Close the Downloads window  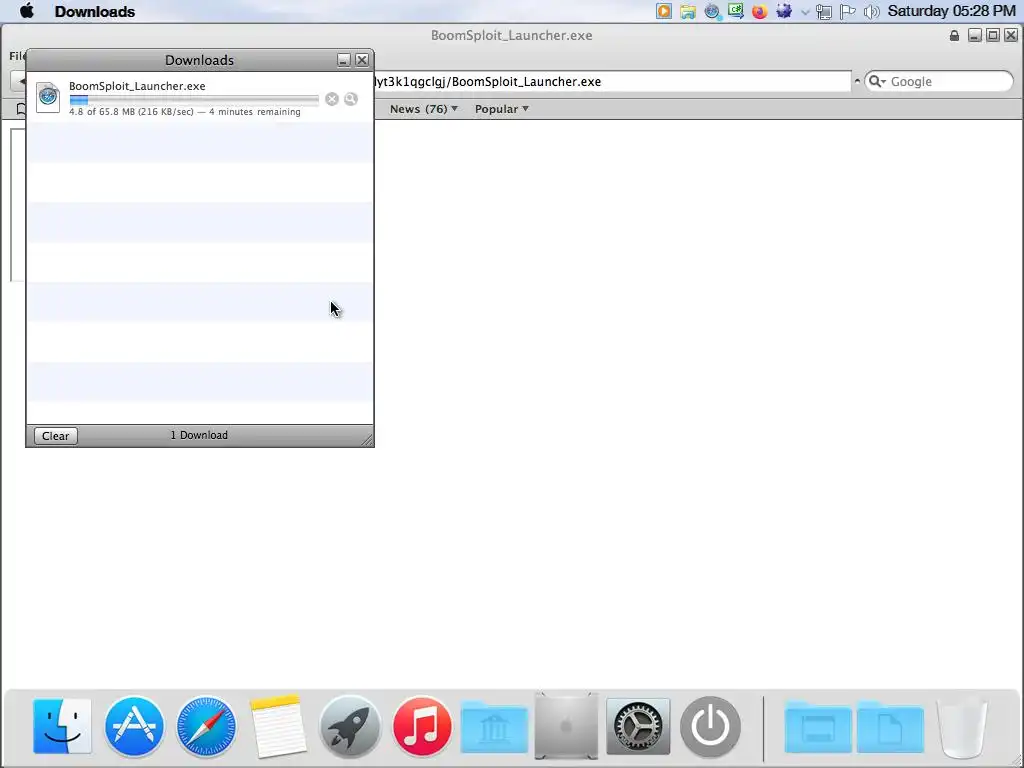pos(362,60)
